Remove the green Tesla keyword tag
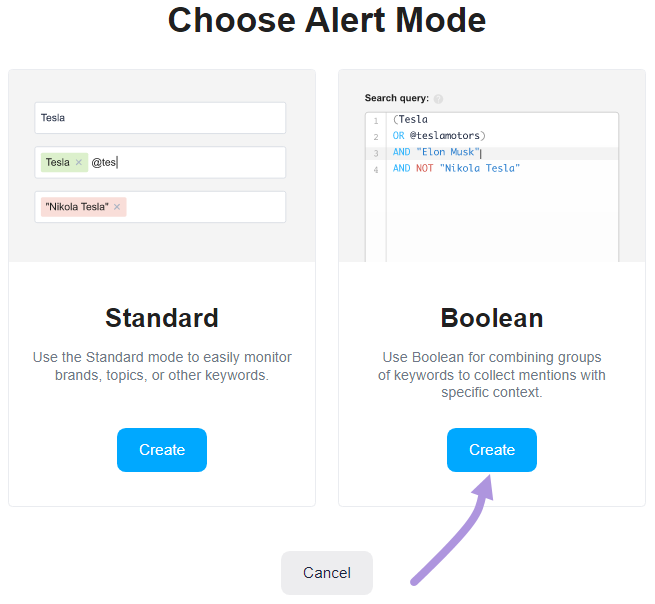Viewport: 655px width, 604px height. (79, 162)
